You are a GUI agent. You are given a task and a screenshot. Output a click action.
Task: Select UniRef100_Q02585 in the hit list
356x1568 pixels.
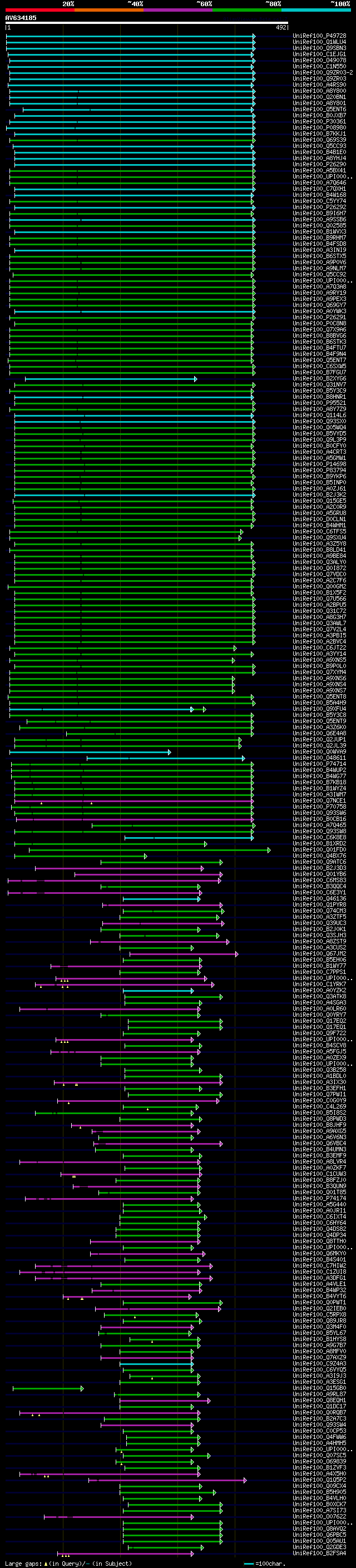tap(319, 226)
